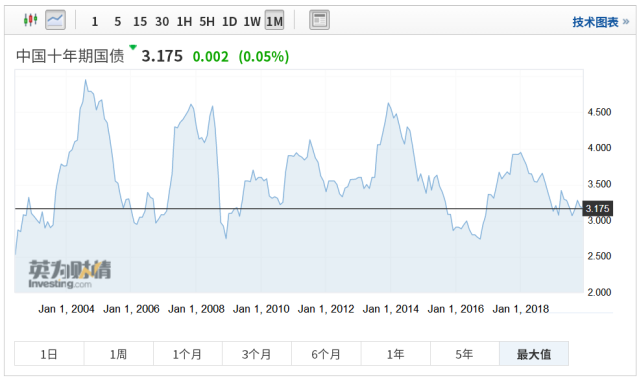
Task: Click the 3.500 axis label
Action: 599,184
